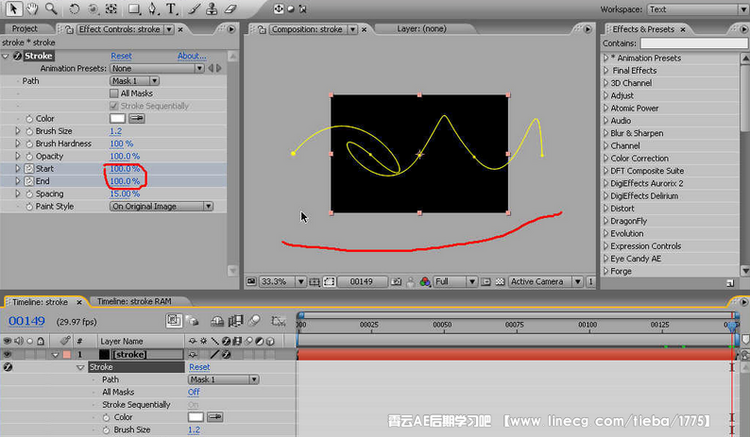Open the 33.3% magnification dropdown
The width and height of the screenshot is (750, 437).
pos(282,282)
